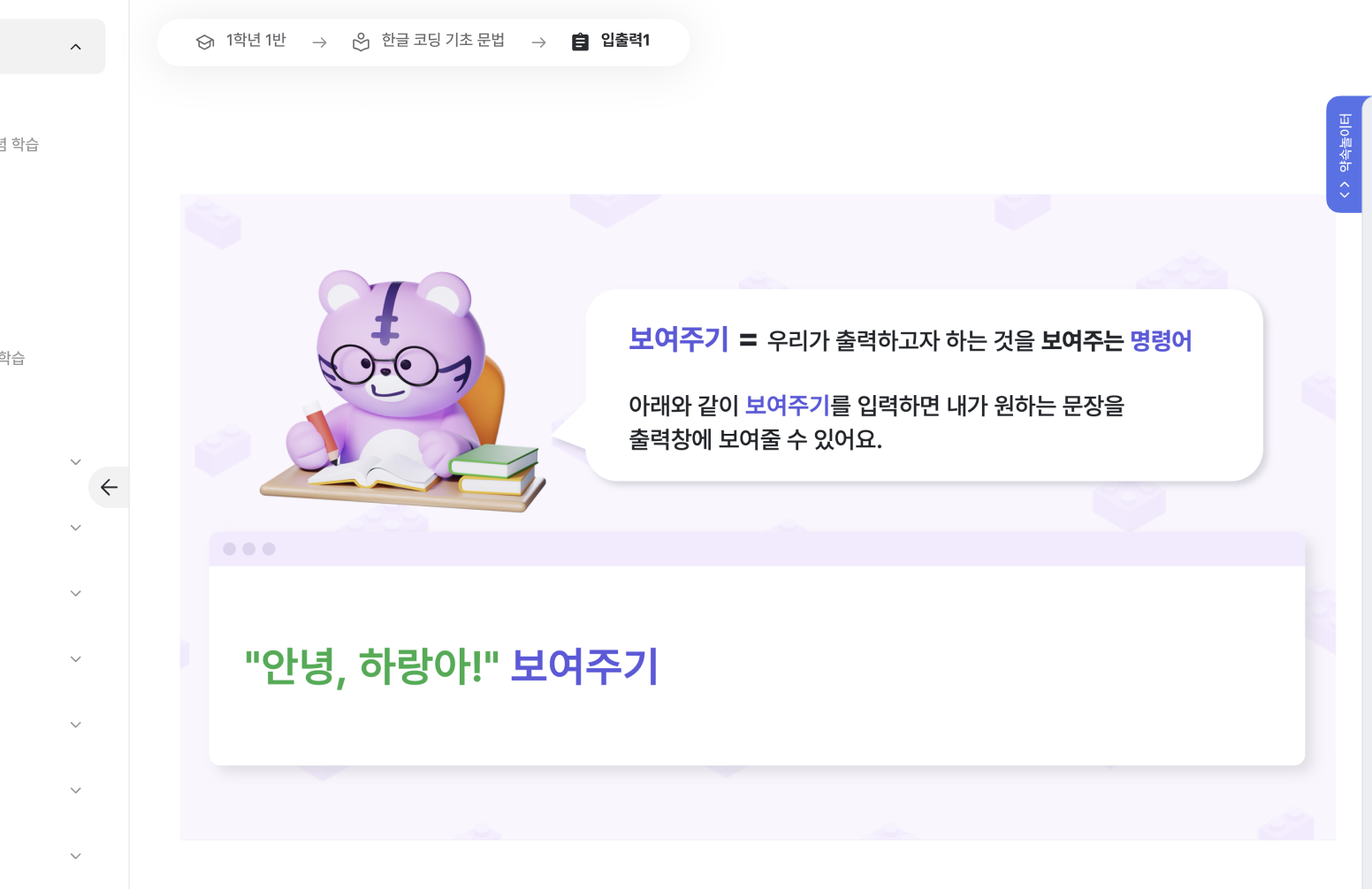Viewport: 1372px width, 889px height.
Task: Expand the first sidebar chevron below 학습
Action: pyautogui.click(x=76, y=462)
